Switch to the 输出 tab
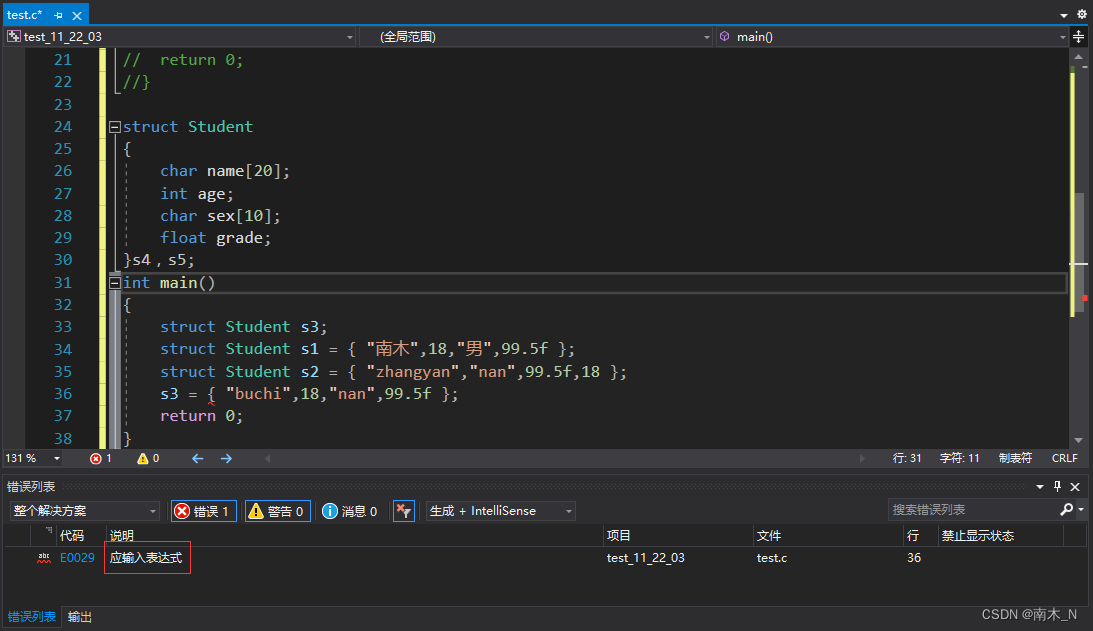This screenshot has height=631, width=1093. coord(79,616)
